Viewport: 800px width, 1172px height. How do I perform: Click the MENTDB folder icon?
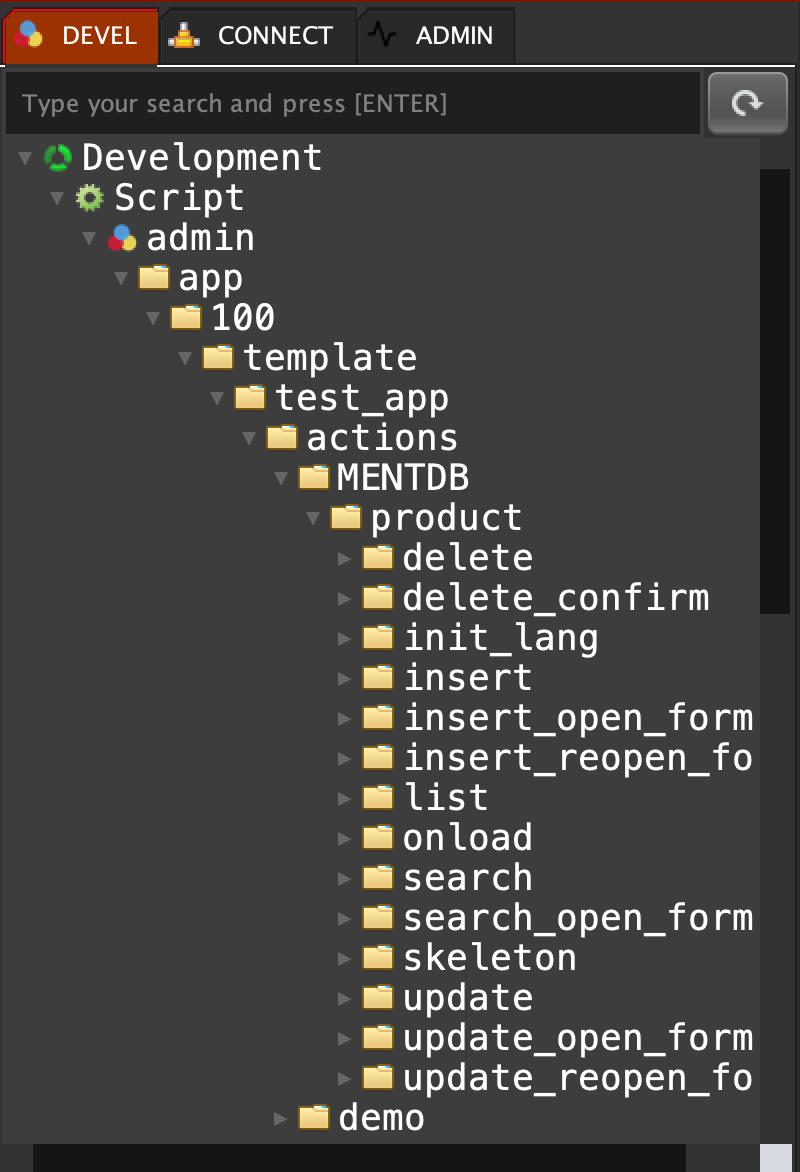point(315,477)
